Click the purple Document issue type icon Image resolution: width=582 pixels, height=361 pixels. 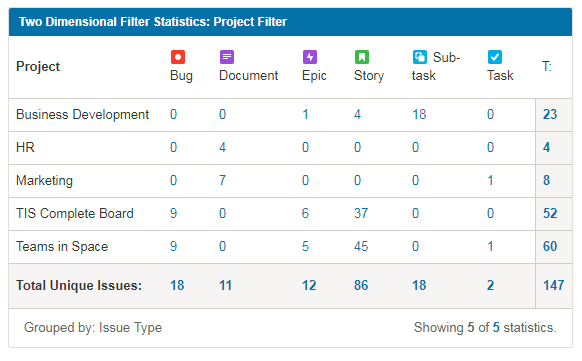(x=227, y=57)
